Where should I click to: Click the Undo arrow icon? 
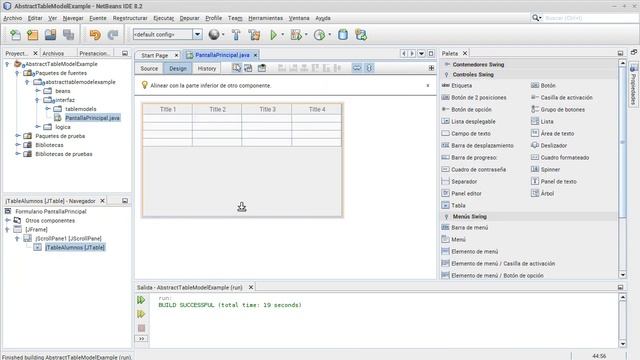tap(95, 35)
